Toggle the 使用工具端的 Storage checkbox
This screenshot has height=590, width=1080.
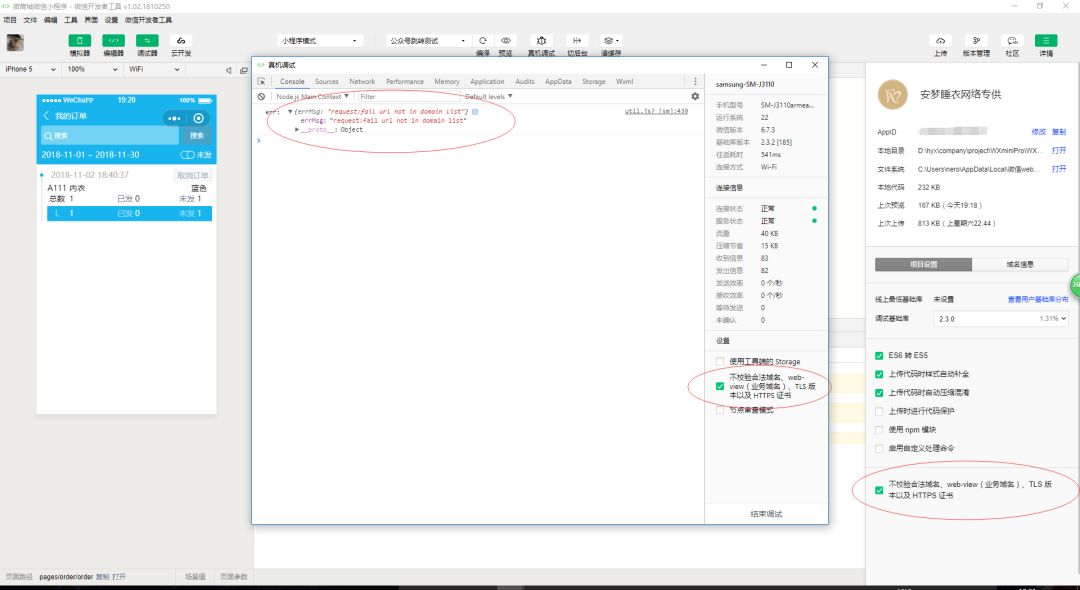tap(720, 361)
